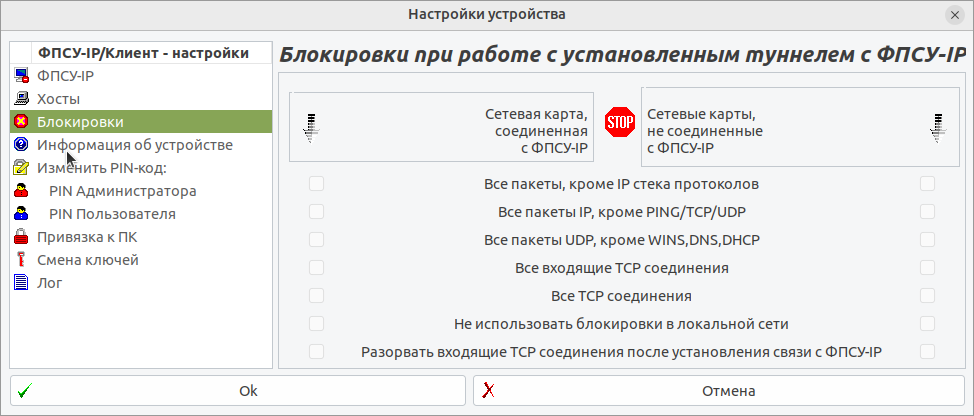974x416 pixels.
Task: Select Привязка к ПК in sidebar
Action: [x=87, y=237]
